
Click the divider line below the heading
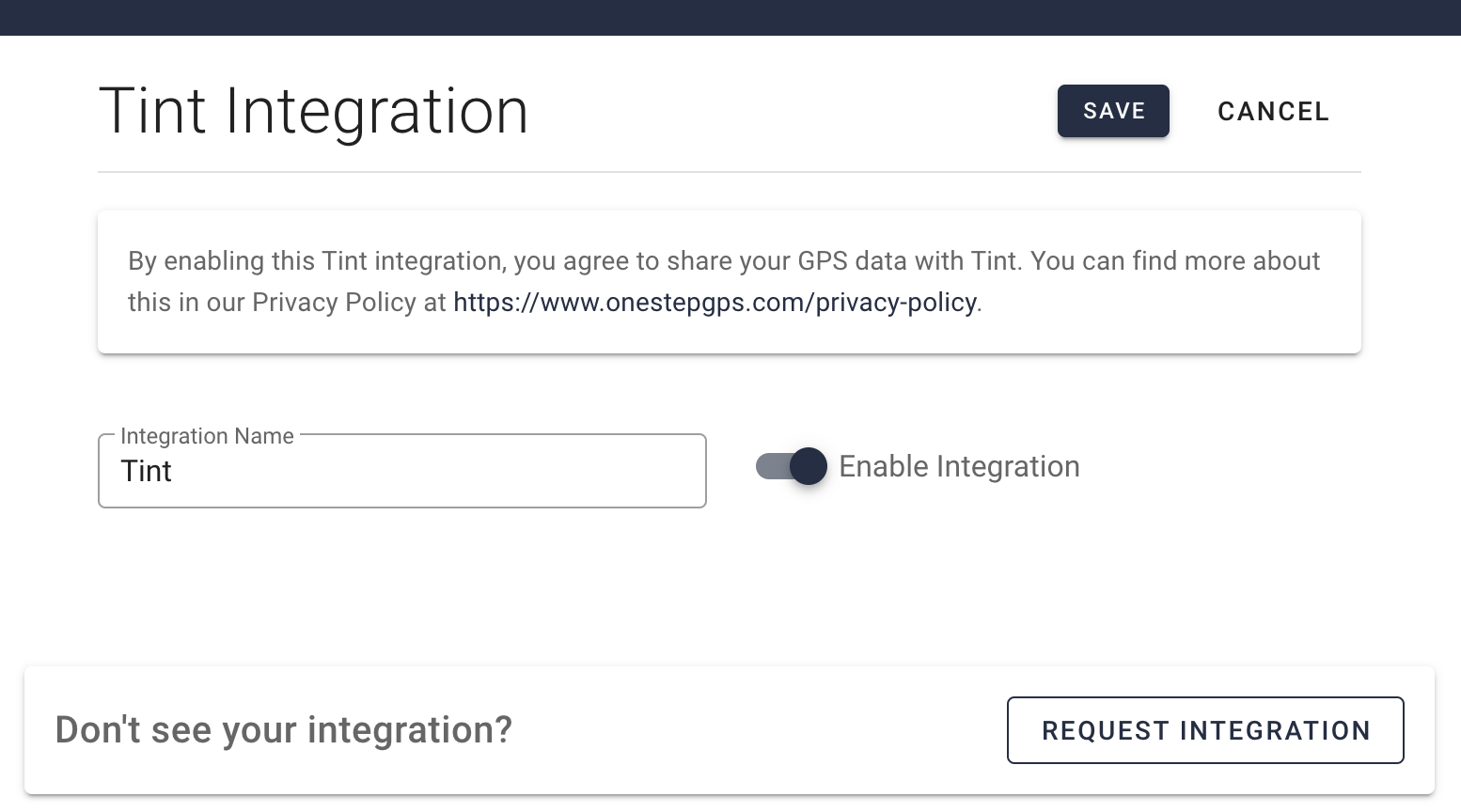[x=729, y=172]
